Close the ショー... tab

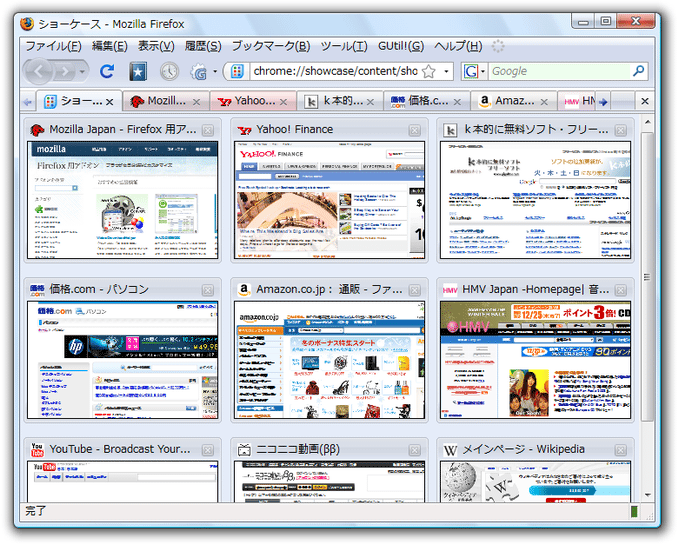click(x=110, y=102)
